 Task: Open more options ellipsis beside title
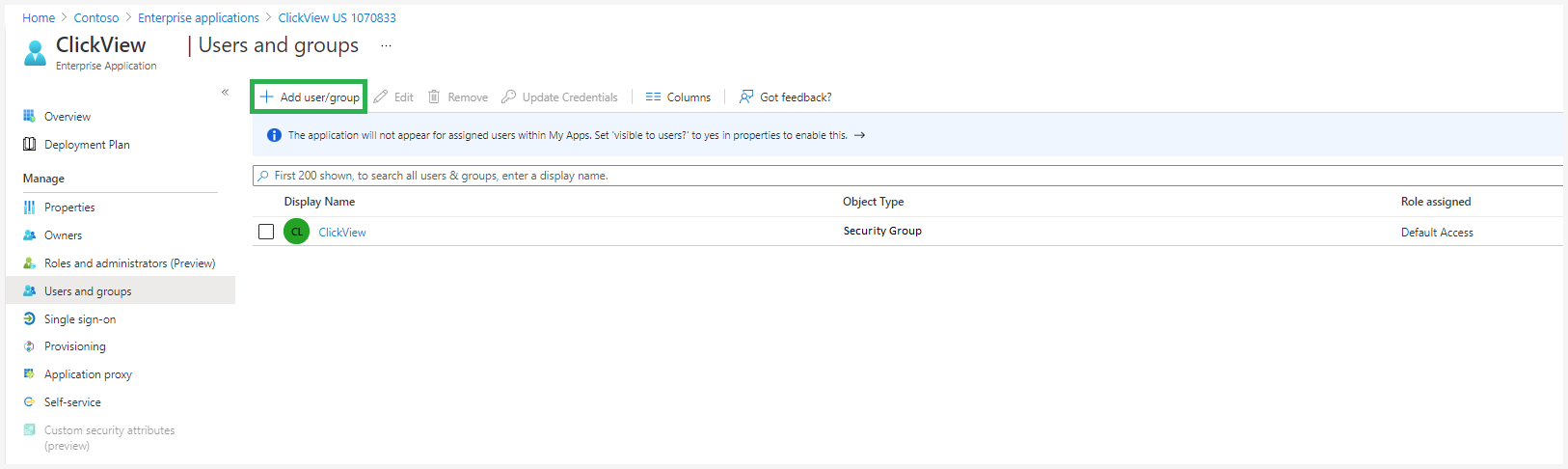(x=386, y=45)
